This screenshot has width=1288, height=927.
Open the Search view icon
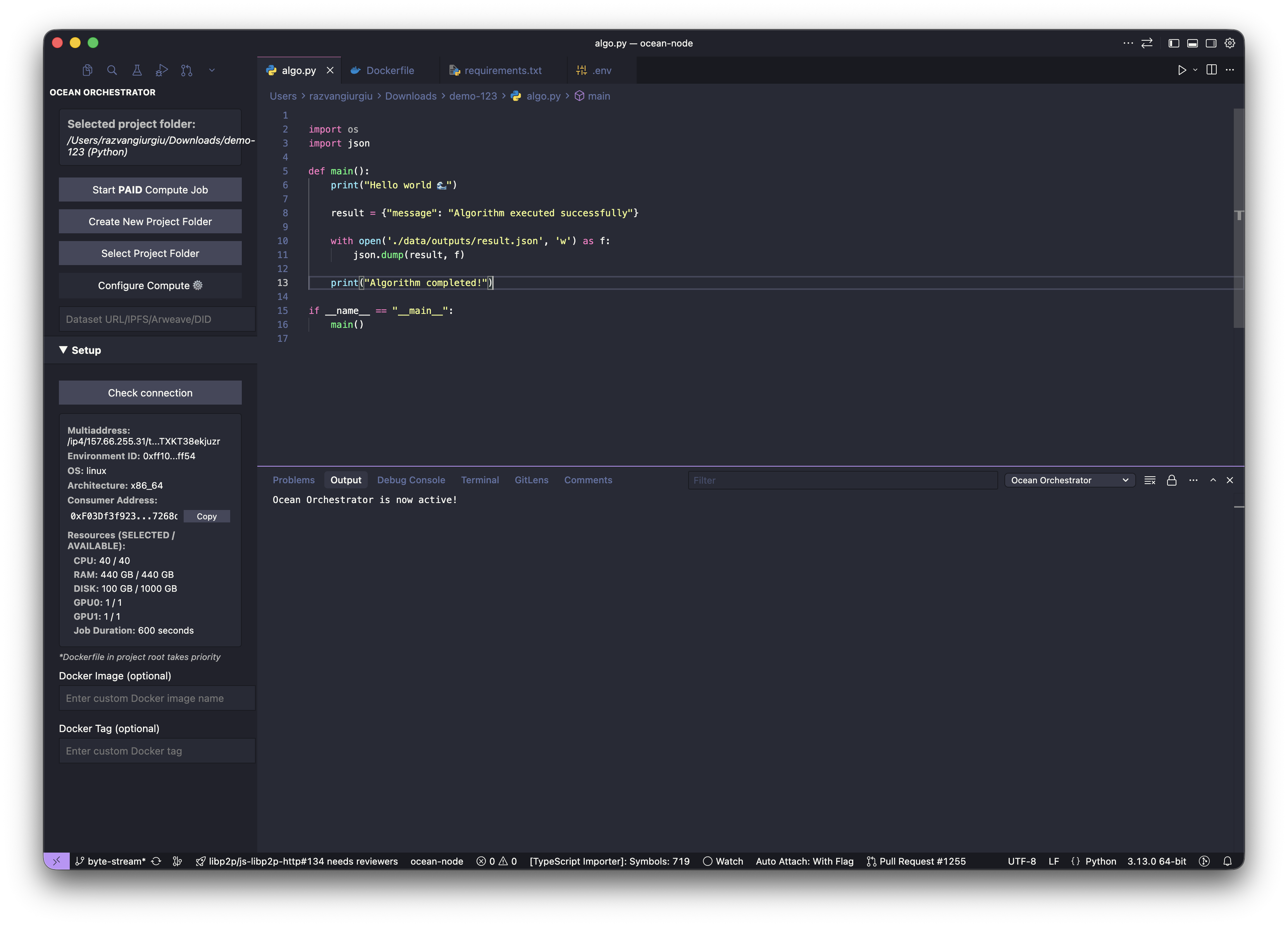click(112, 70)
